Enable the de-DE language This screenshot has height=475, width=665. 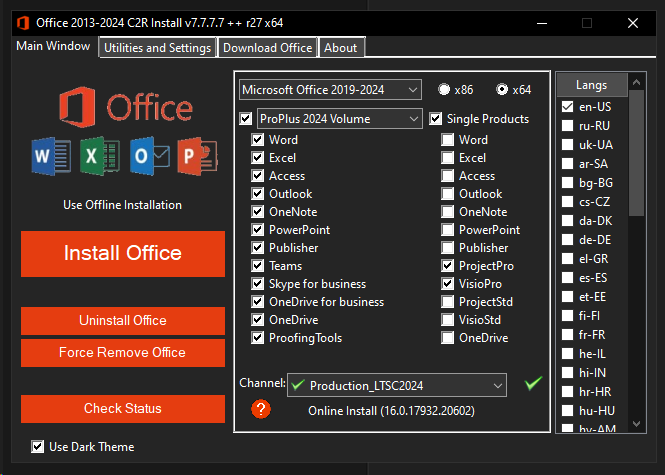click(567, 240)
